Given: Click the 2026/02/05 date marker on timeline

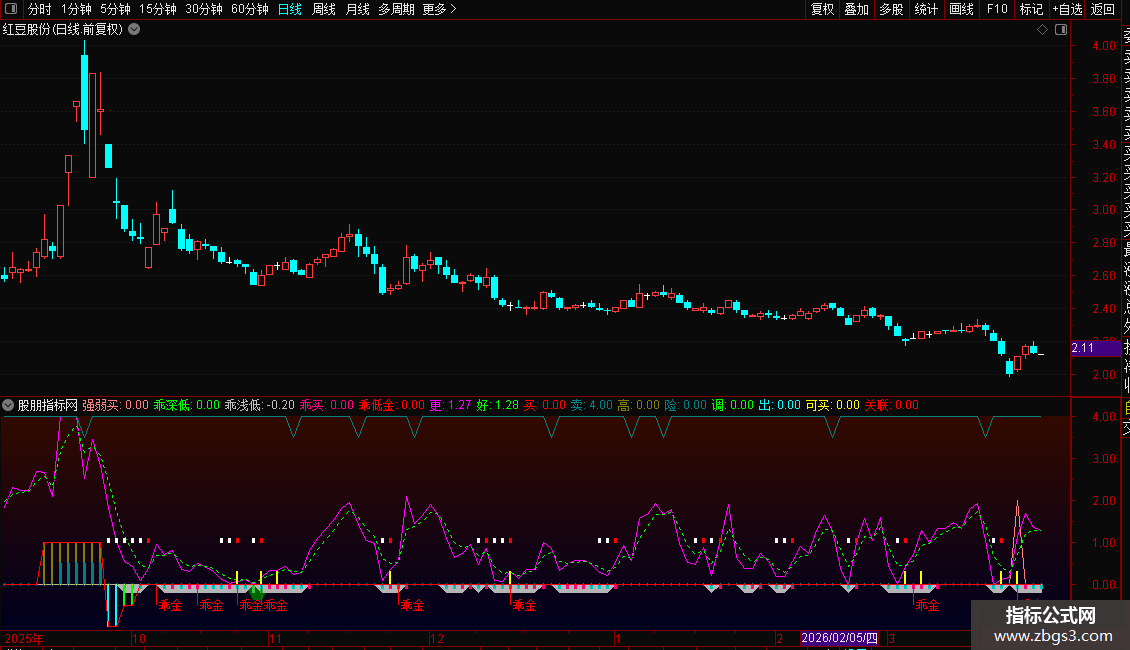Looking at the screenshot, I should (838, 638).
